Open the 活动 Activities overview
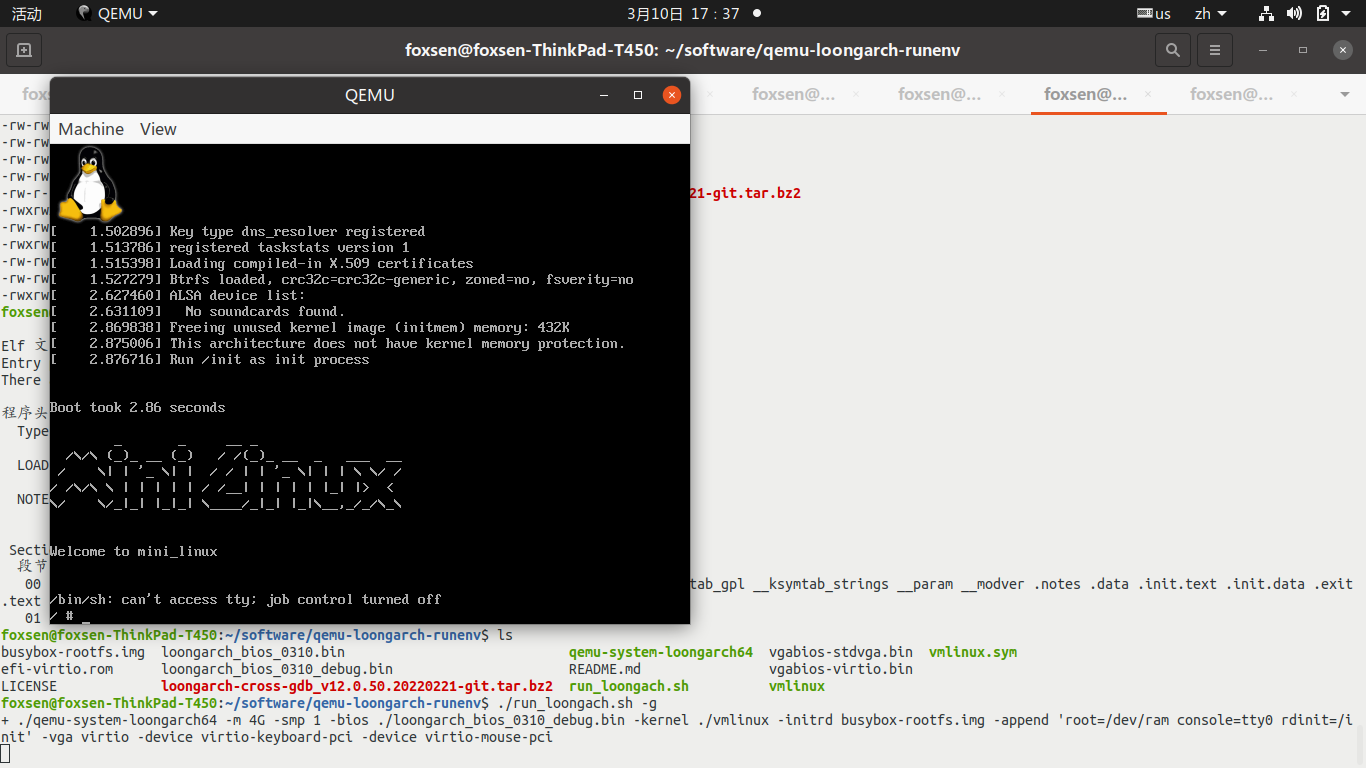This screenshot has width=1366, height=768. [27, 14]
